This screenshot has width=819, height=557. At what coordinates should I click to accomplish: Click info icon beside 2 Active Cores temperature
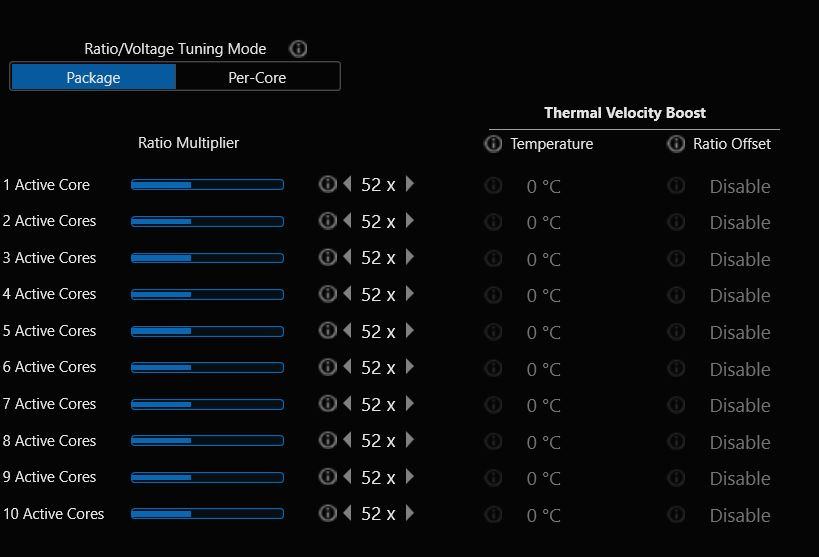pos(493,222)
